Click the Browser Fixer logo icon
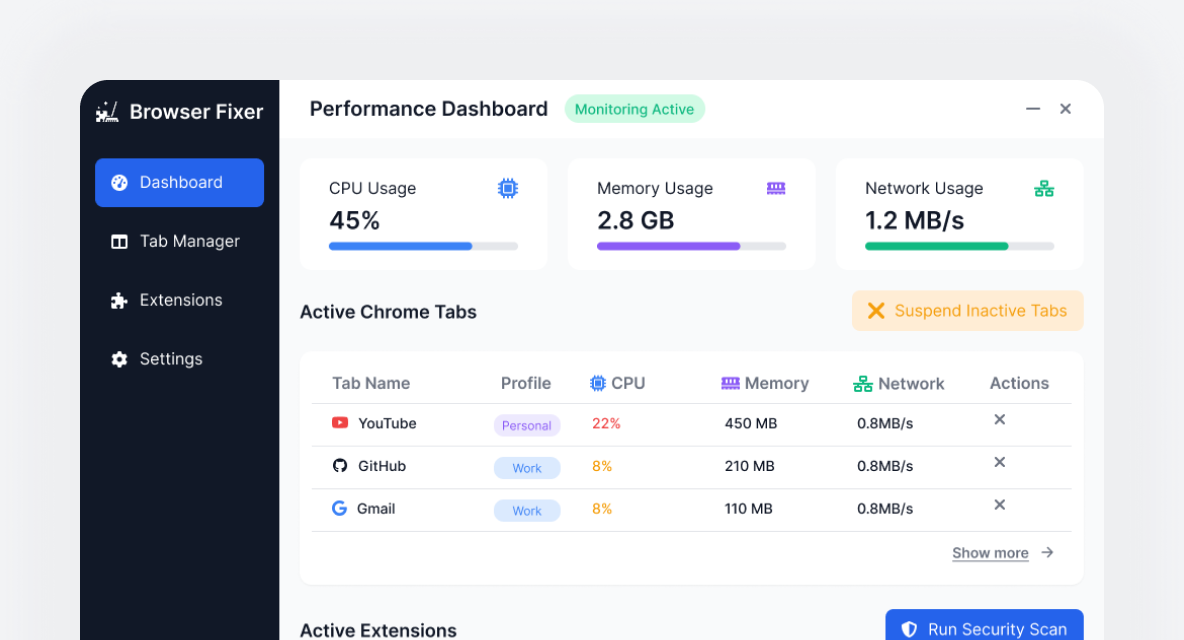Image resolution: width=1184 pixels, height=640 pixels. click(x=107, y=112)
